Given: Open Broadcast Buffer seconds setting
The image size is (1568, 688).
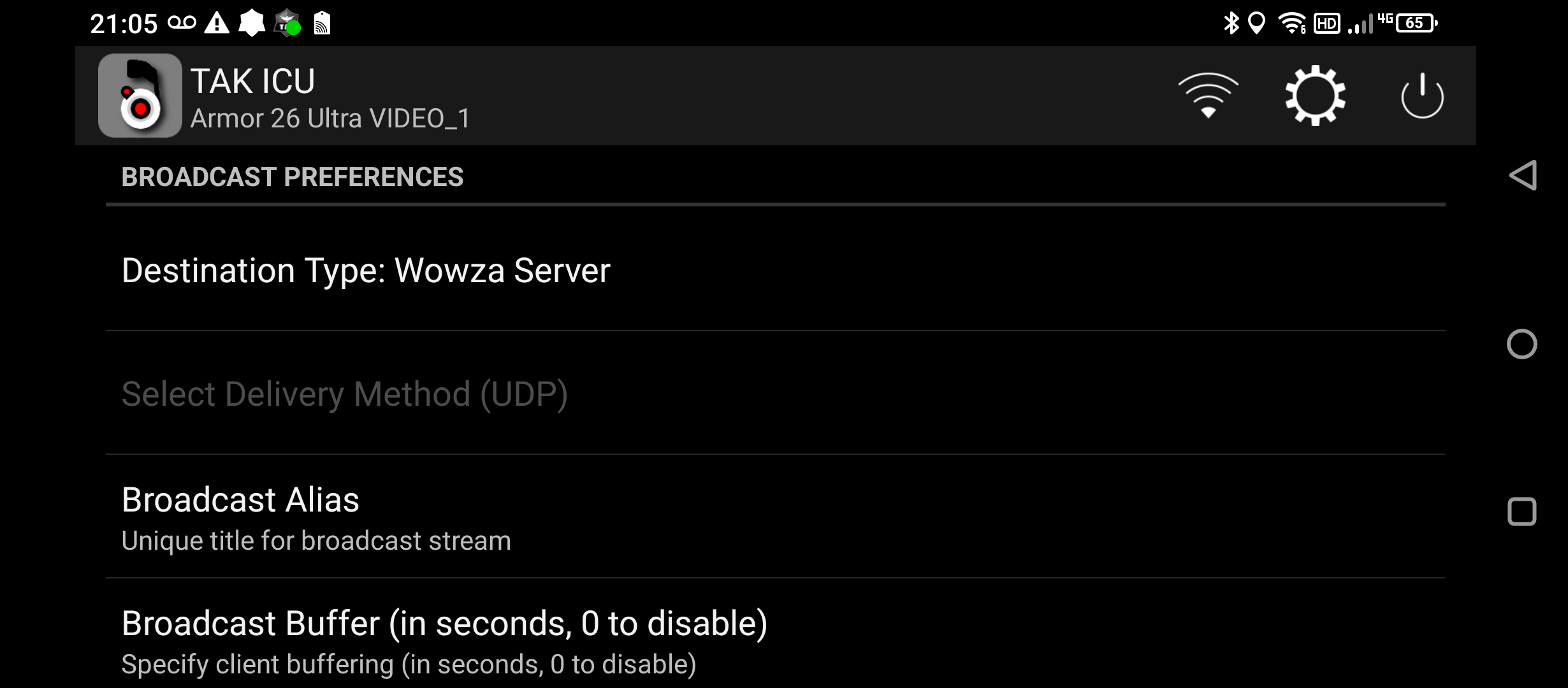Looking at the screenshot, I should point(444,640).
